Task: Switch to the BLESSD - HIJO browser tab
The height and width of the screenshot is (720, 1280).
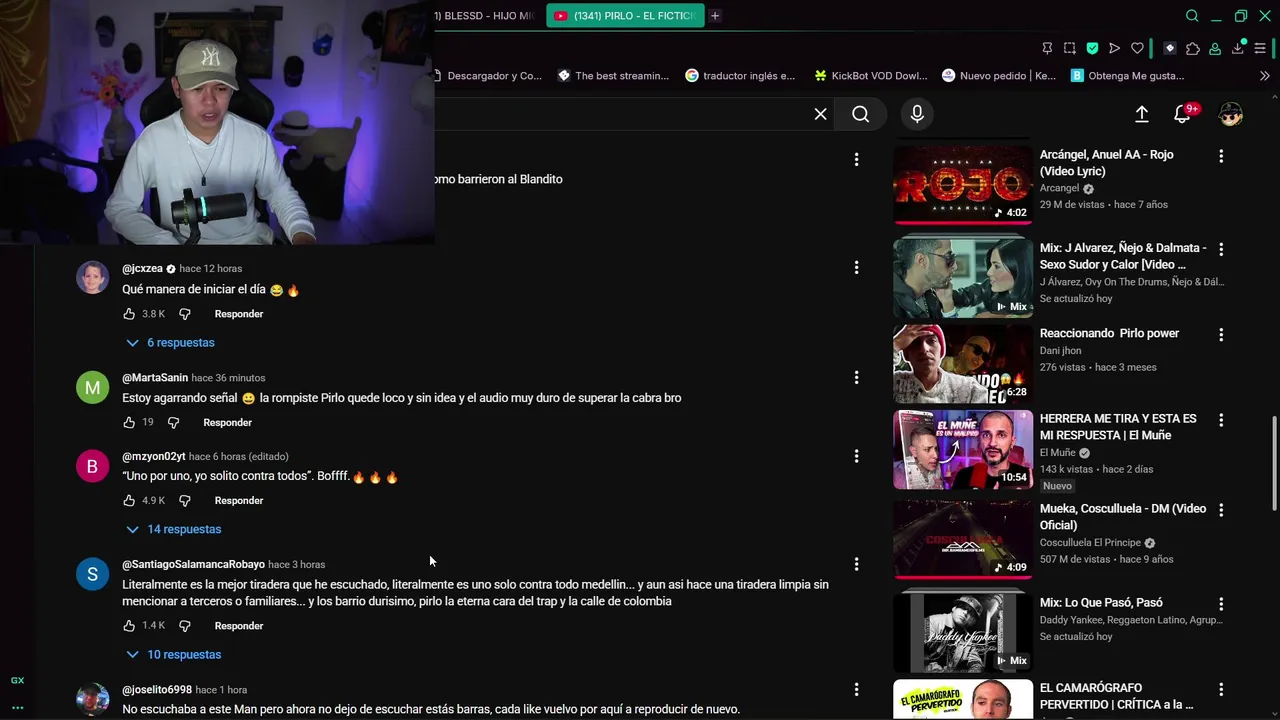Action: 487,16
